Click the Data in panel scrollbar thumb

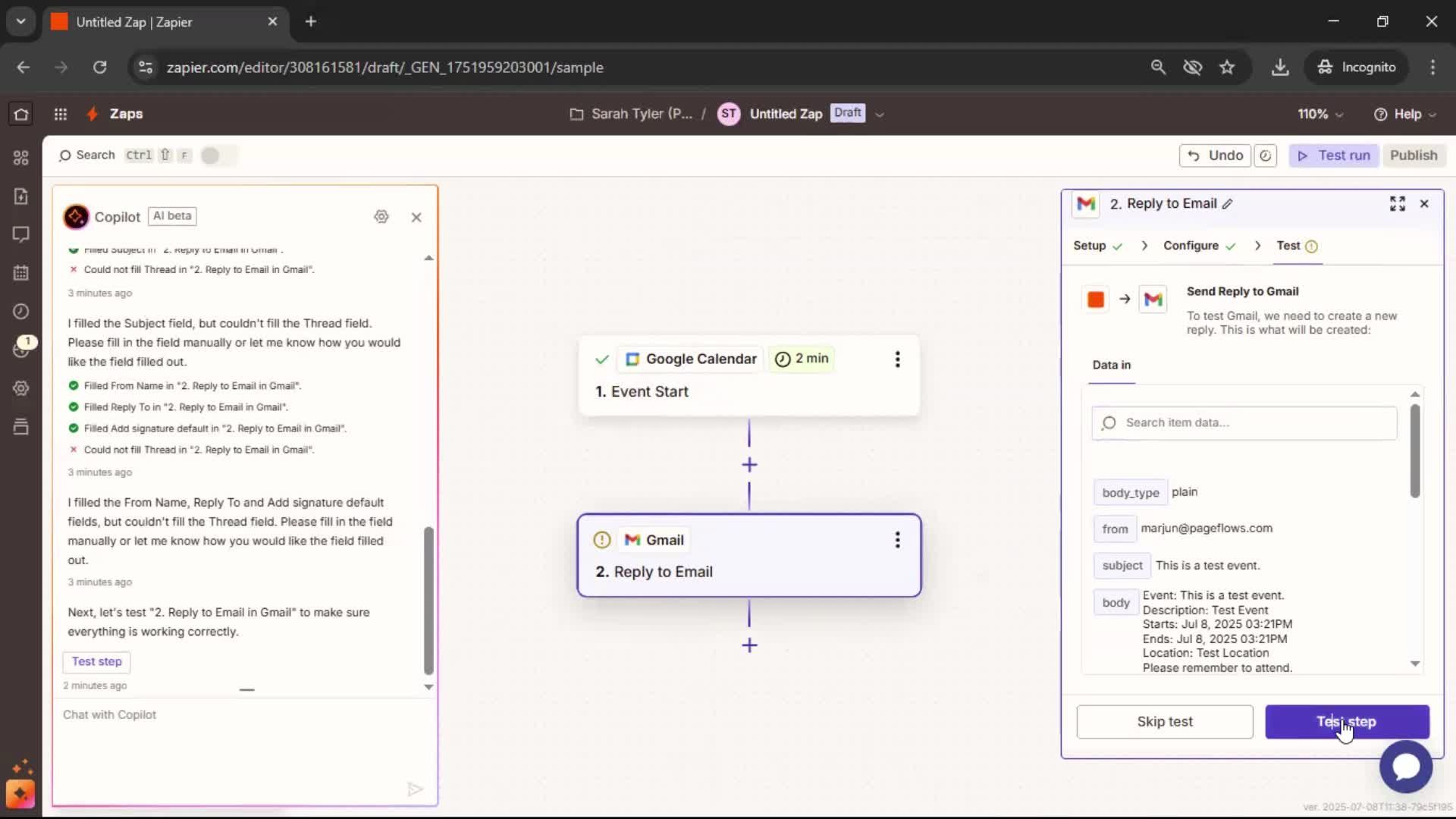click(x=1415, y=451)
